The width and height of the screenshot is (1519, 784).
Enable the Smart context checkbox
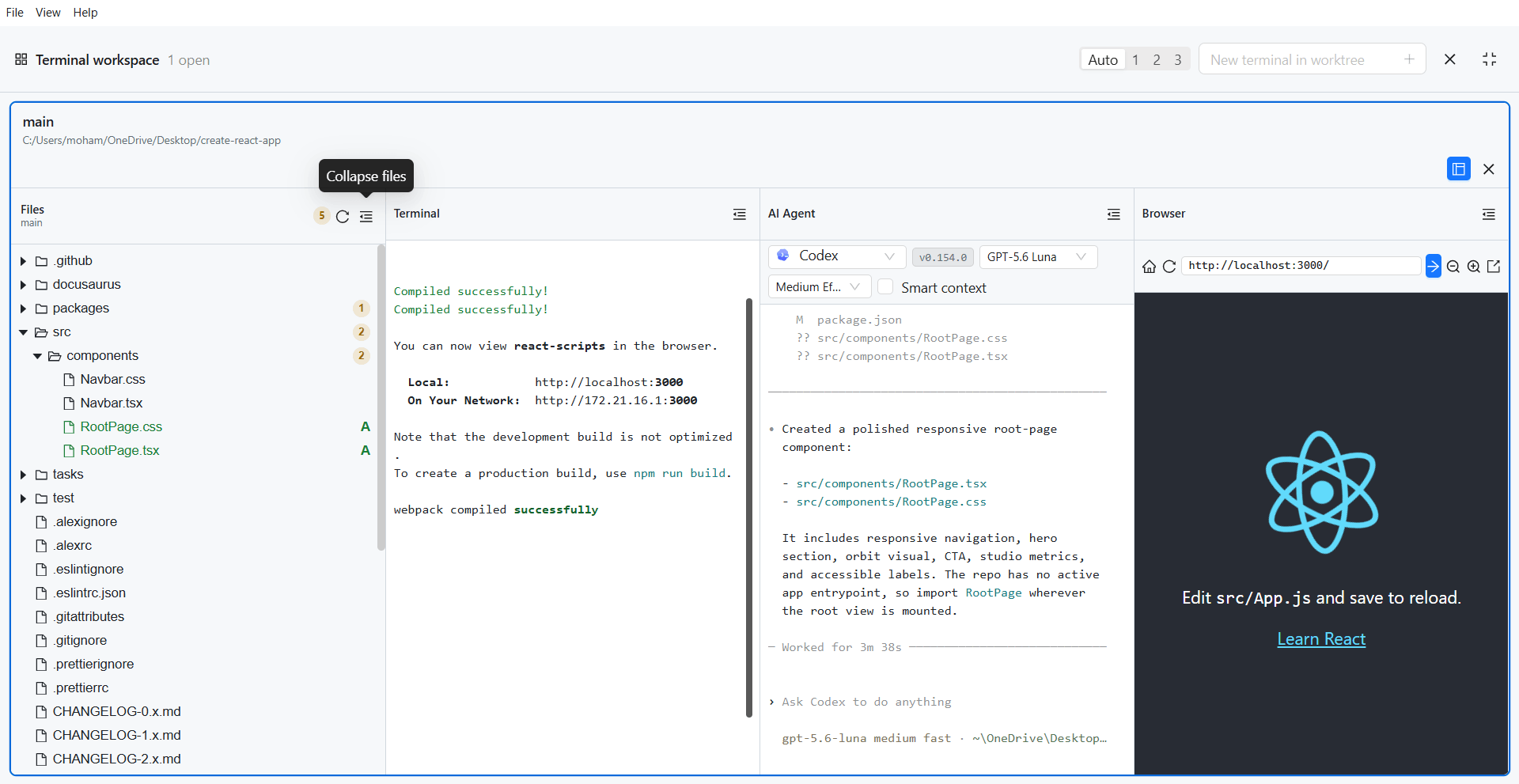[886, 286]
